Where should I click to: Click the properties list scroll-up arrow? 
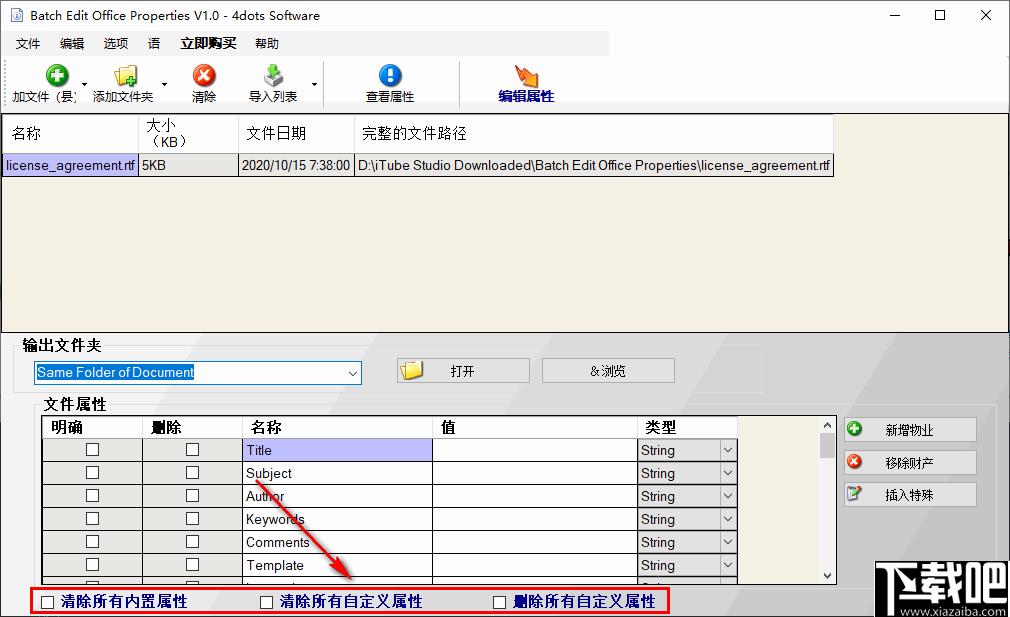tap(828, 425)
